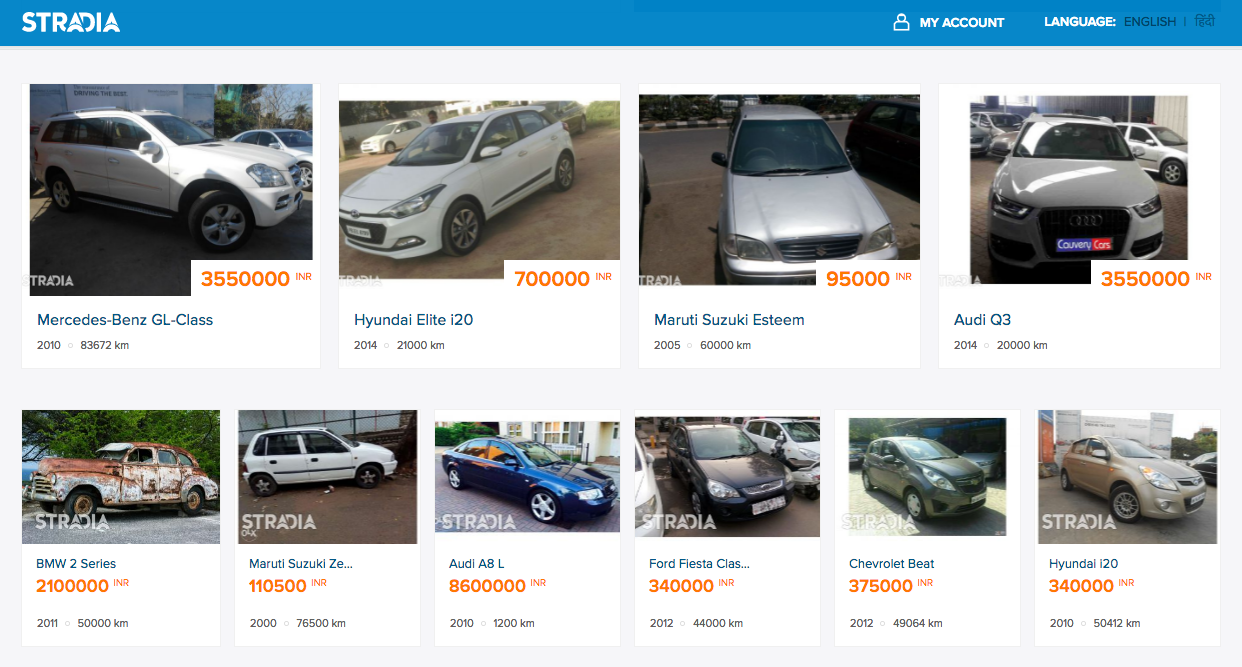Image resolution: width=1242 pixels, height=667 pixels.
Task: Click the Stradia logo
Action: [x=71, y=22]
